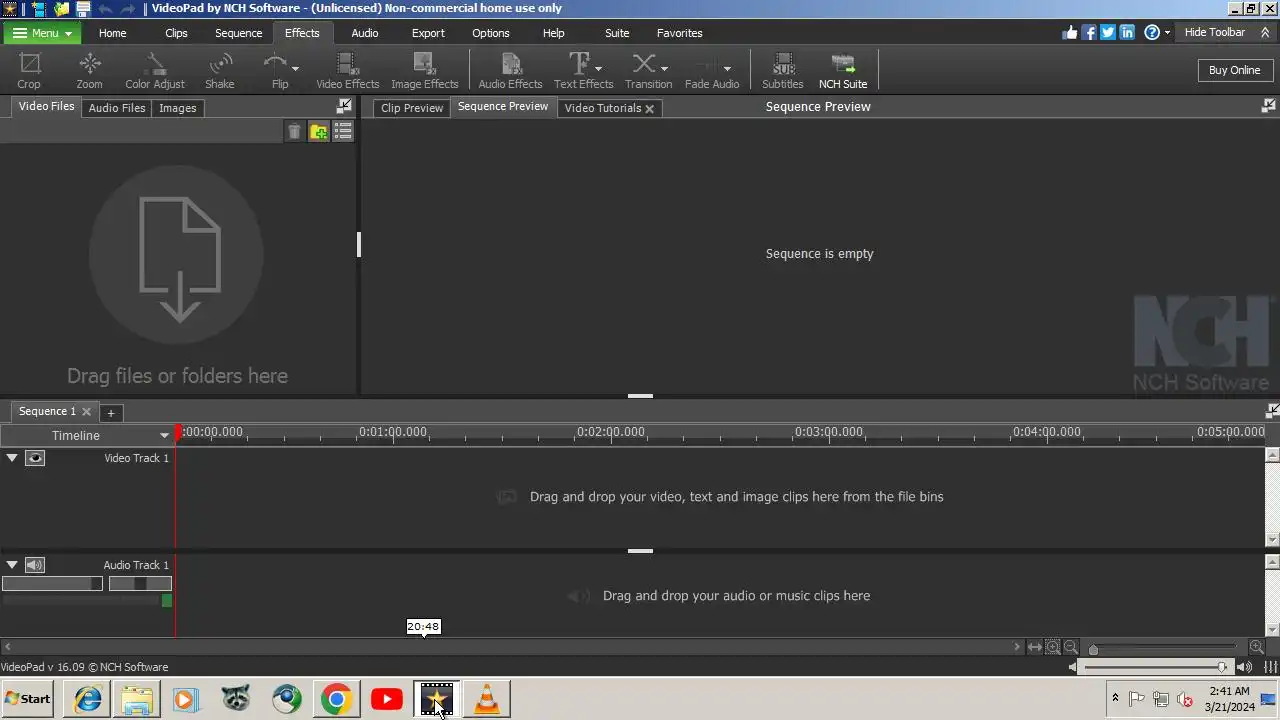Click the LinkedIn share icon
The height and width of the screenshot is (720, 1280).
coord(1127,32)
